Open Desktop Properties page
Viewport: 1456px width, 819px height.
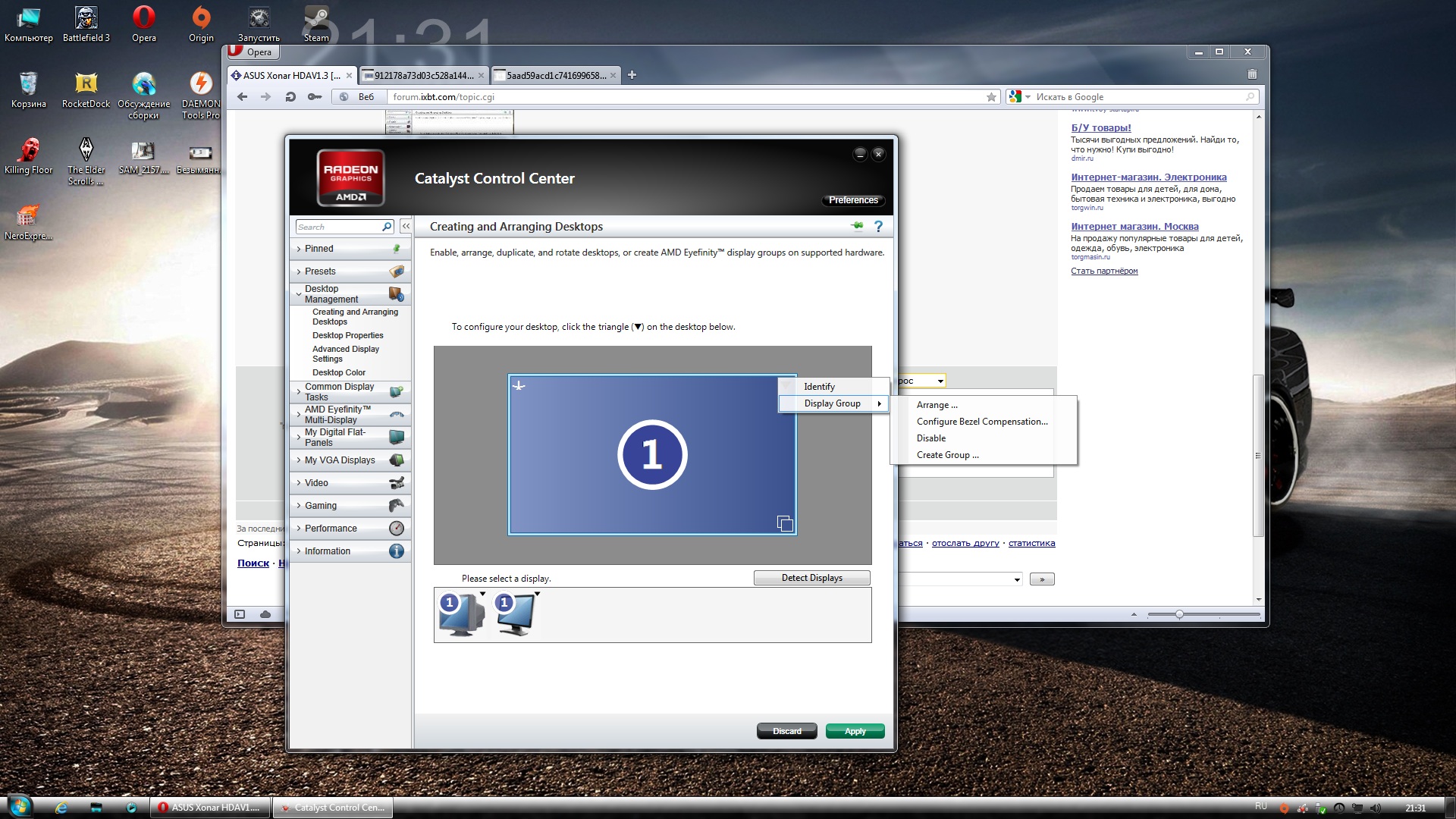(347, 335)
